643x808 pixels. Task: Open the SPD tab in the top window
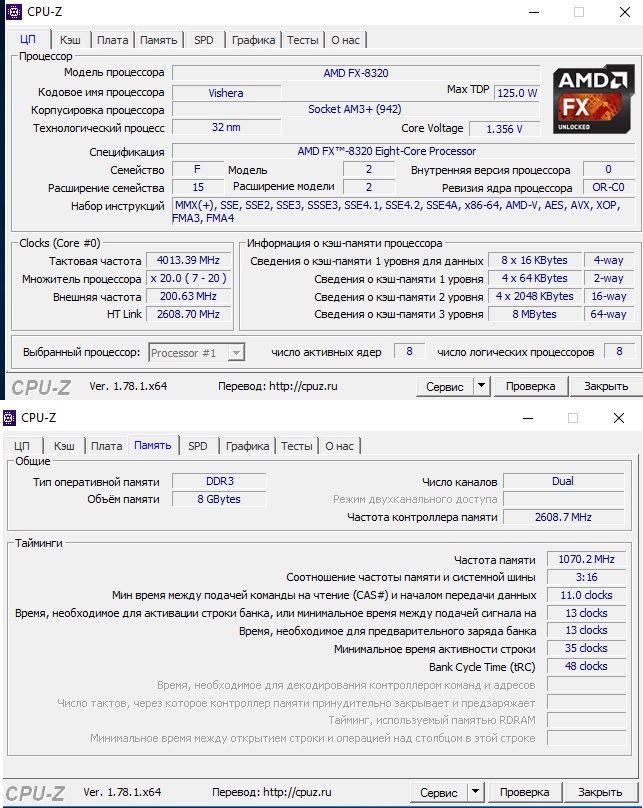[204, 40]
